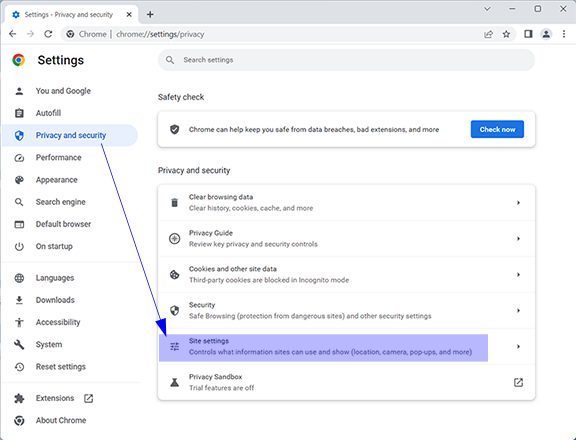
Task: Expand the Privacy Guide row arrow
Action: [x=518, y=239]
